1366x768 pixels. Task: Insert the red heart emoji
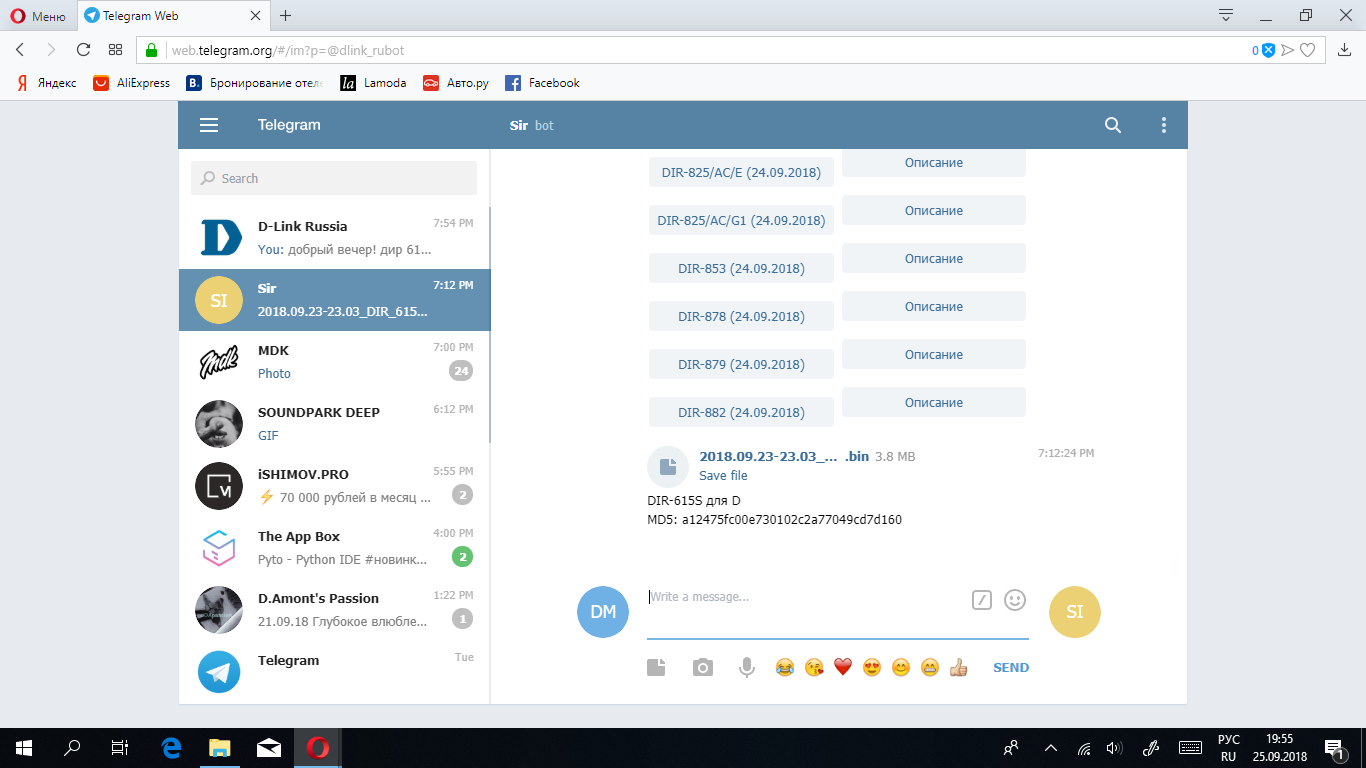843,667
